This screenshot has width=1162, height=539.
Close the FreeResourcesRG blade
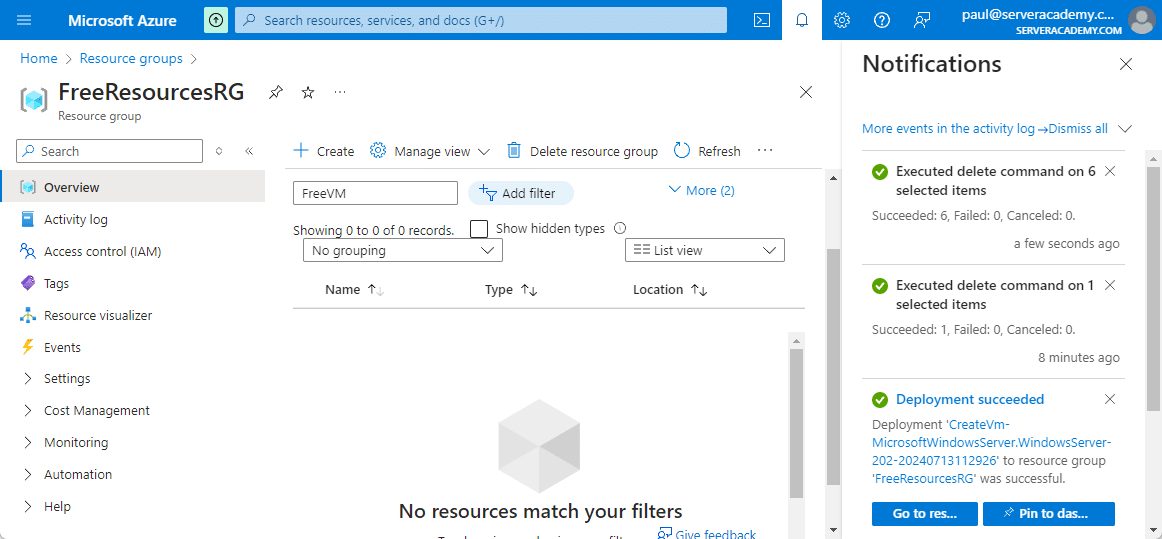click(x=806, y=92)
